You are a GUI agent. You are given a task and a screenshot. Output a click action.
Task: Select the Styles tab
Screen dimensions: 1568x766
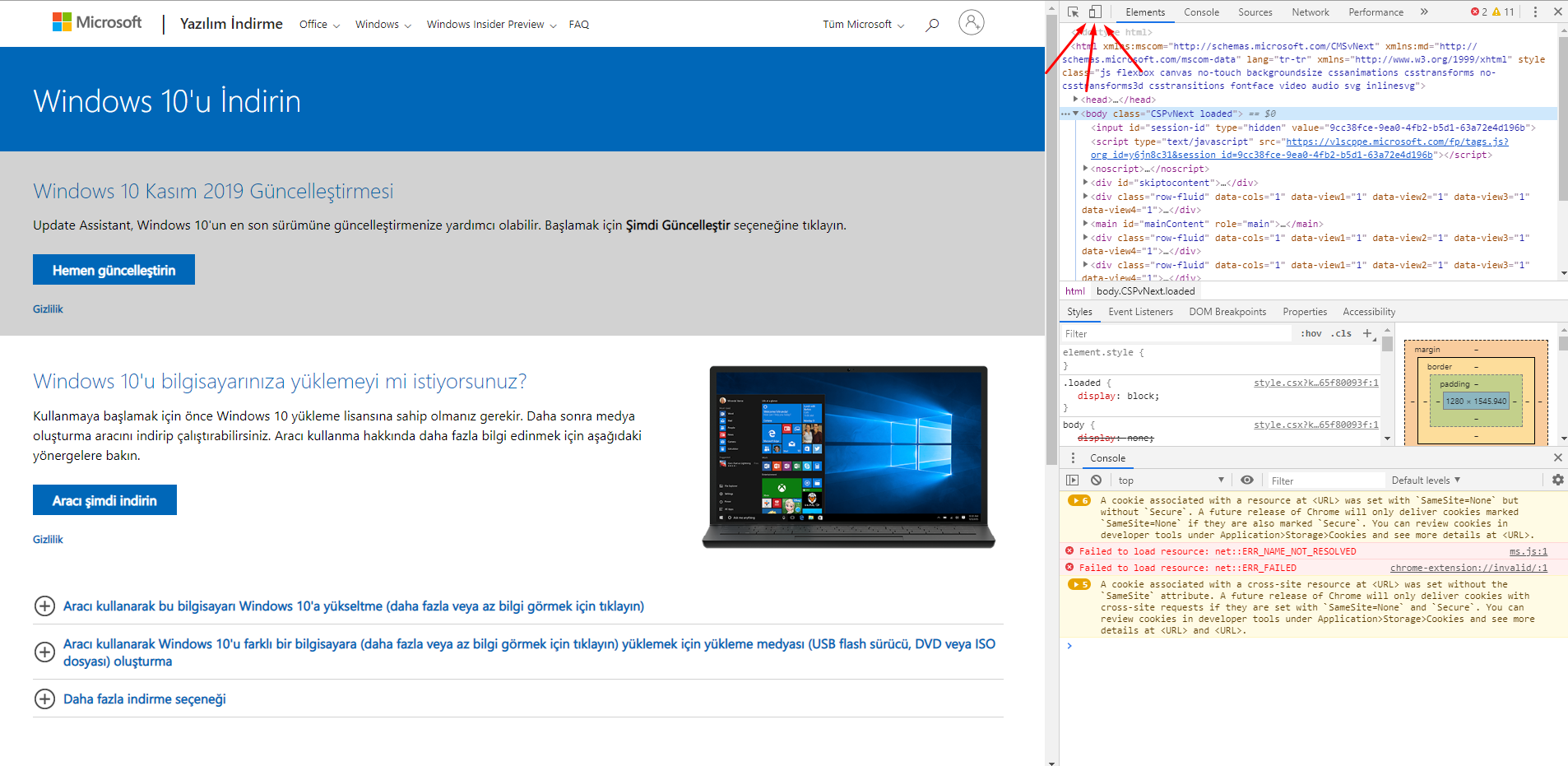pyautogui.click(x=1079, y=312)
